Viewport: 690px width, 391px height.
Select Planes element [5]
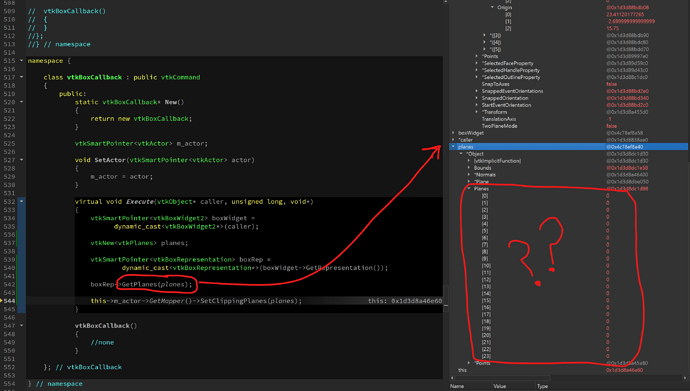tap(569, 231)
